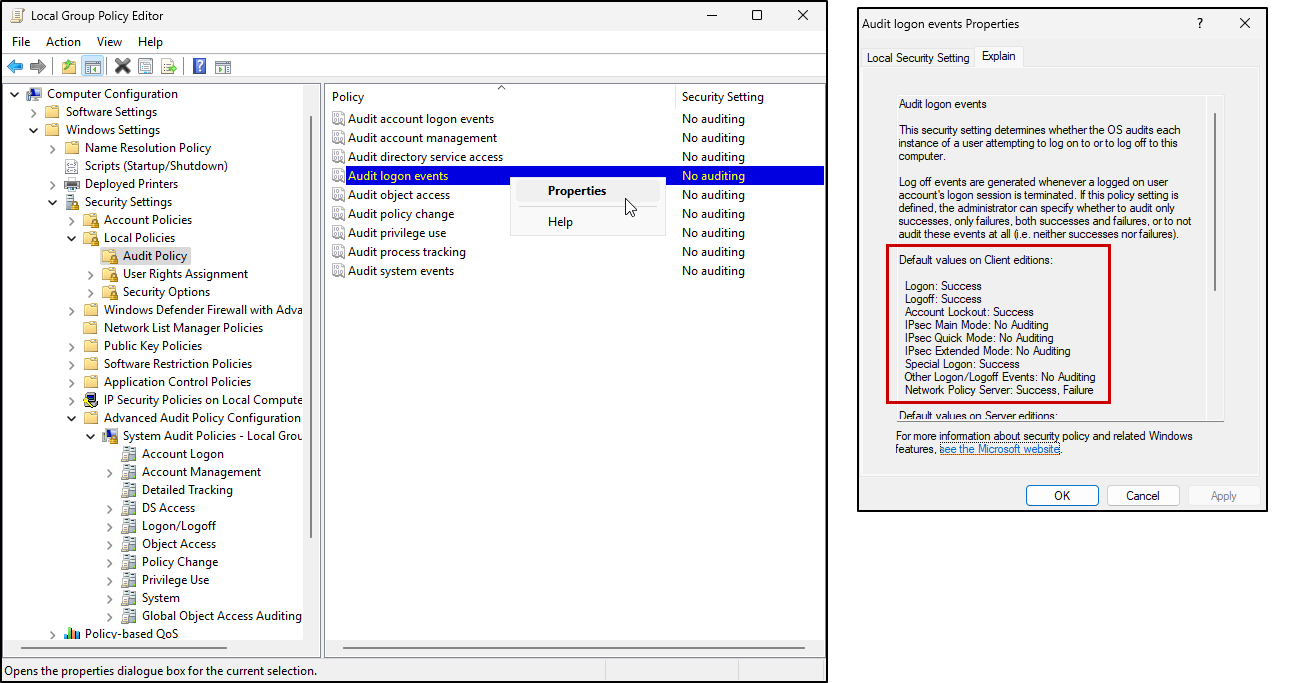Viewport: 1291px width, 683px height.
Task: Collapse the Local Policies tree node
Action: pos(72,238)
